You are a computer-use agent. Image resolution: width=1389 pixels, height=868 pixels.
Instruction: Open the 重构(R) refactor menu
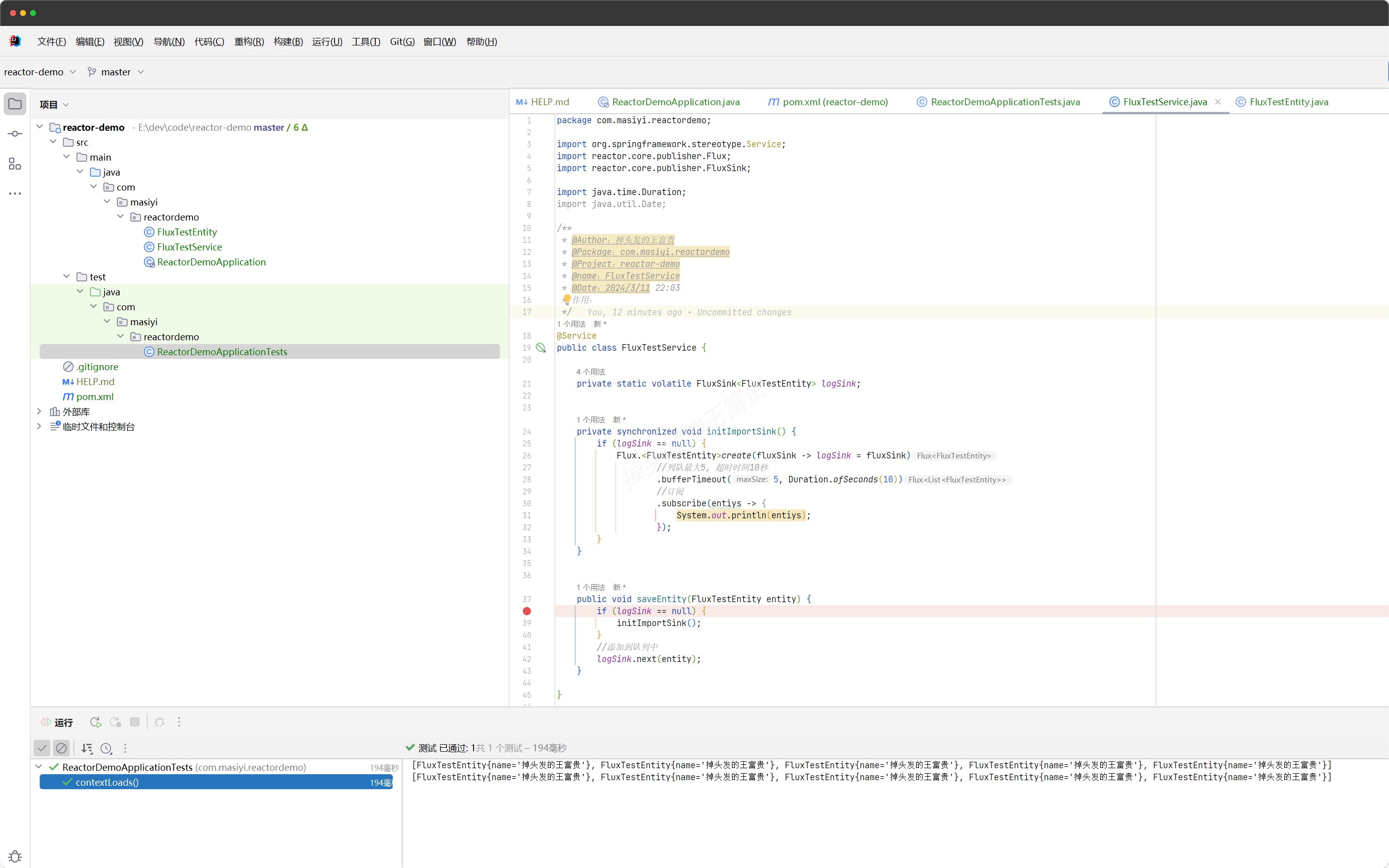click(248, 41)
